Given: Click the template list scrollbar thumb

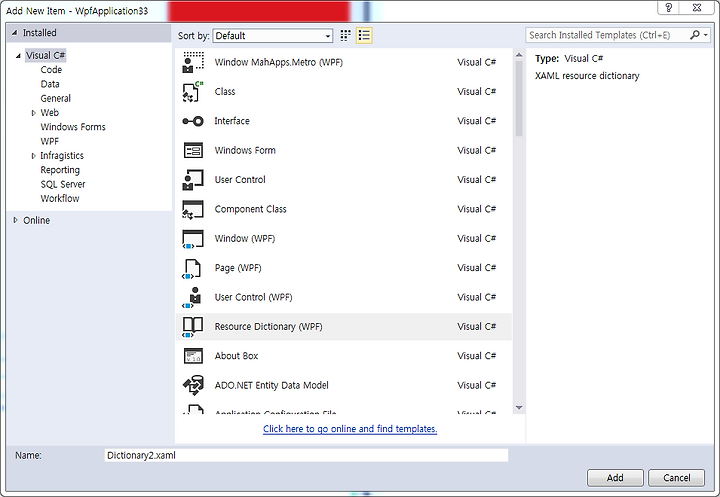Looking at the screenshot, I should click(x=519, y=98).
